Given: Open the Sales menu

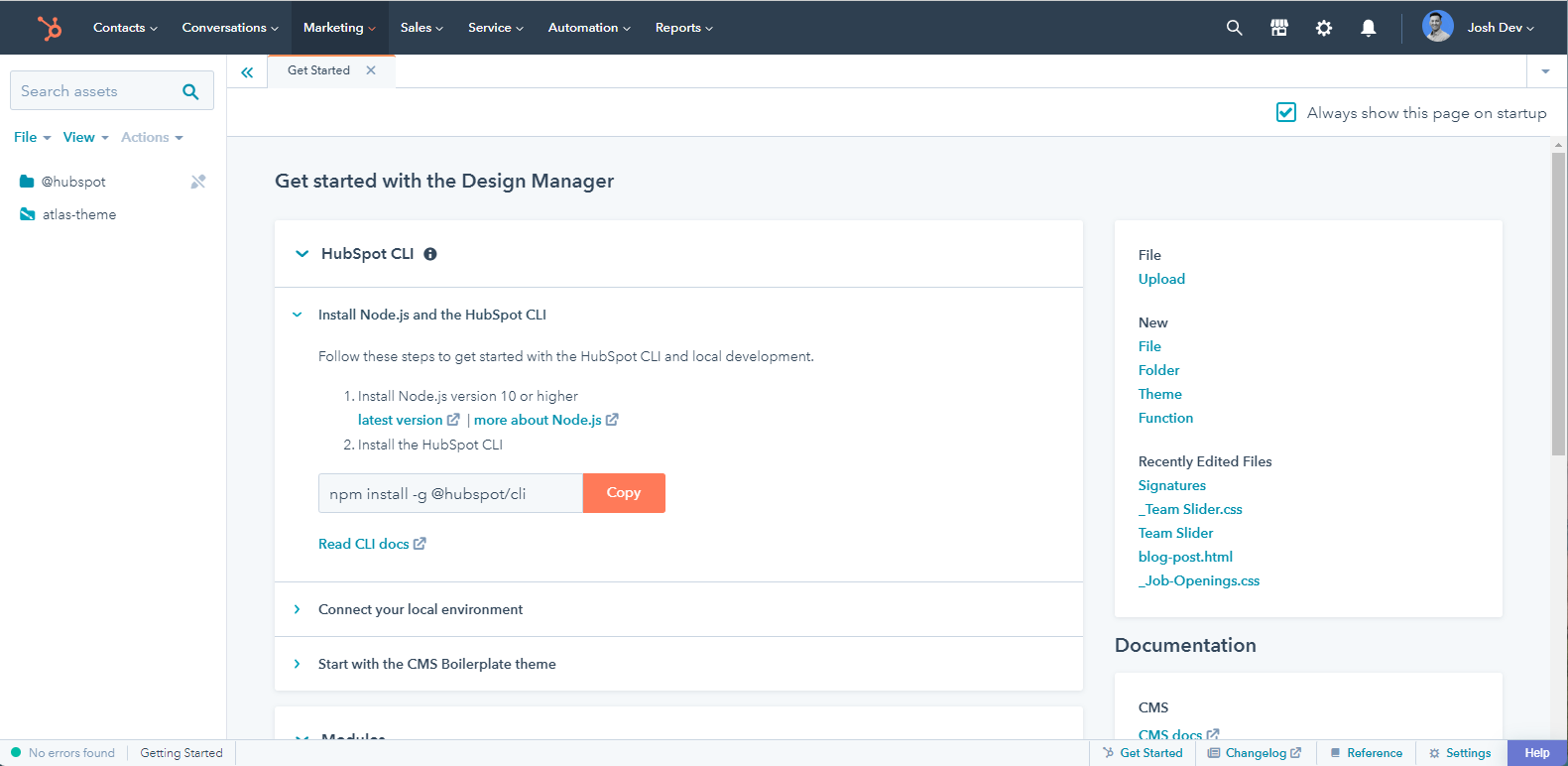Looking at the screenshot, I should [422, 28].
